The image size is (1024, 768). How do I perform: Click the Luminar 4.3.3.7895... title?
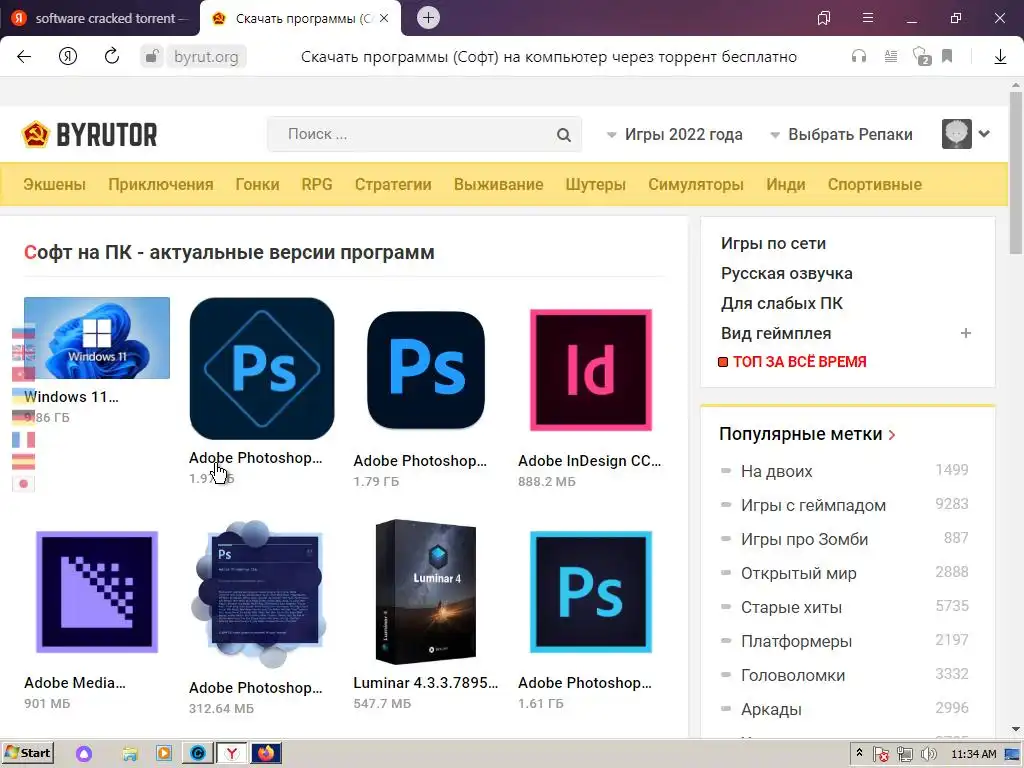click(425, 682)
